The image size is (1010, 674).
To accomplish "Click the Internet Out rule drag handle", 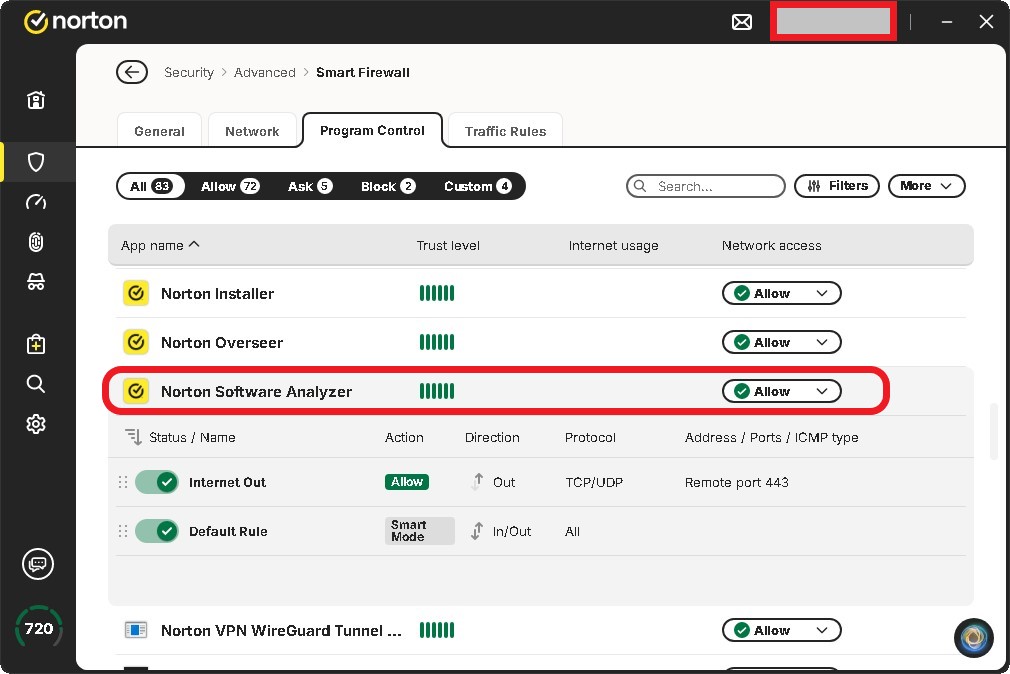I will 123,482.
